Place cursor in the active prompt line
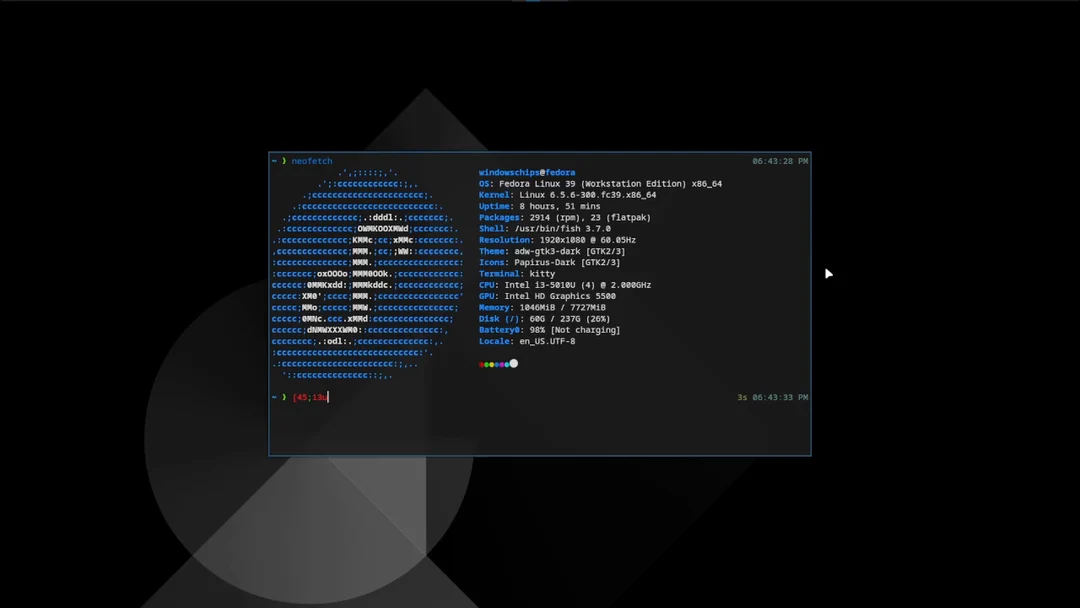The height and width of the screenshot is (608, 1080). coord(320,396)
